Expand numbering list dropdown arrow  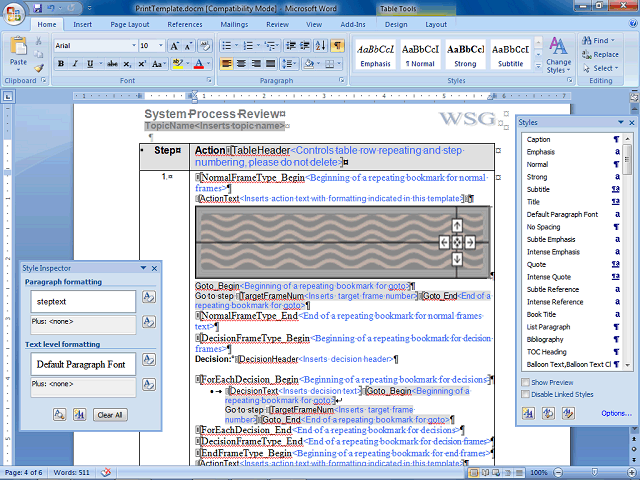(x=258, y=46)
